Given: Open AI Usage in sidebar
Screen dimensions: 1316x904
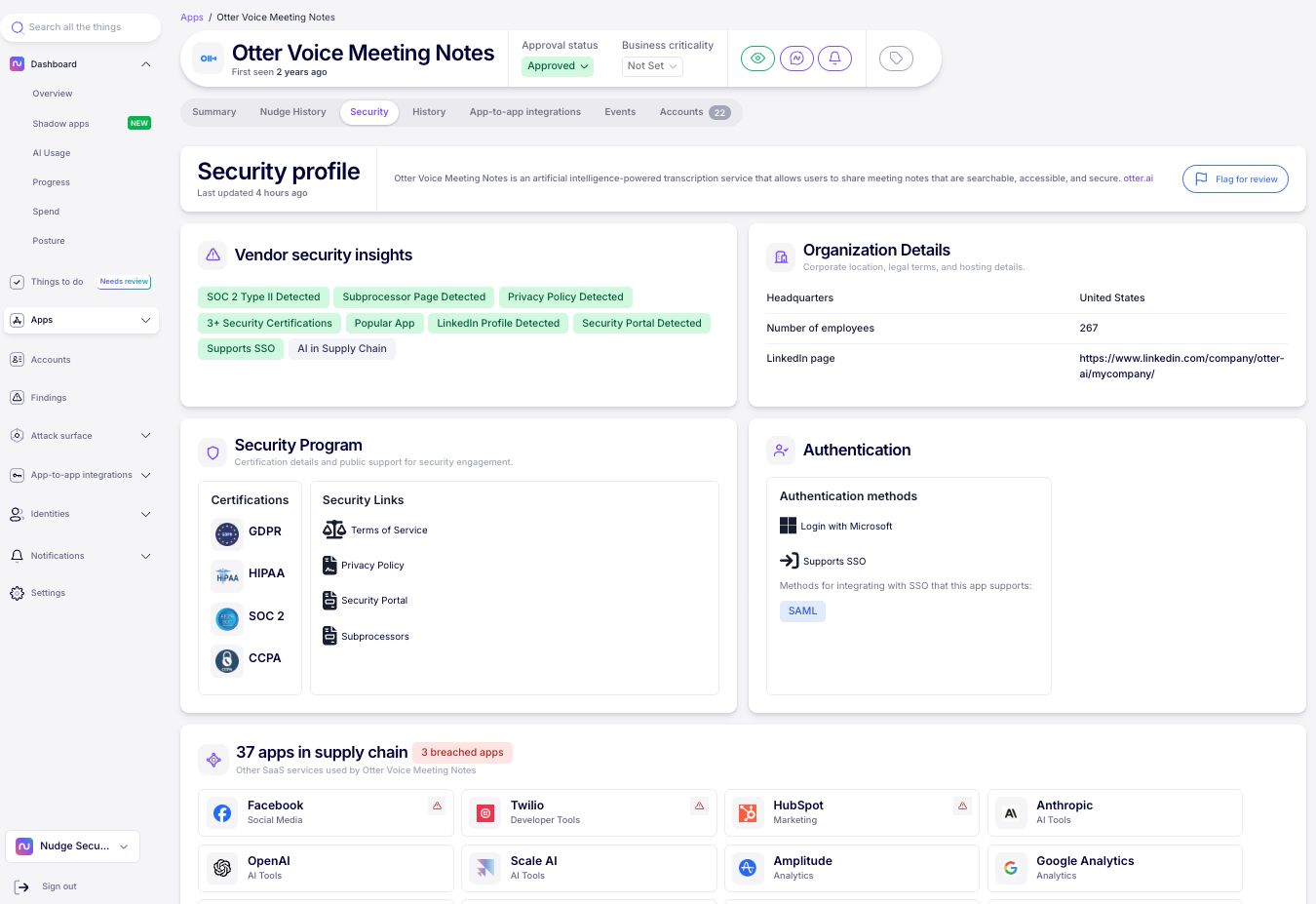Looking at the screenshot, I should tap(52, 153).
